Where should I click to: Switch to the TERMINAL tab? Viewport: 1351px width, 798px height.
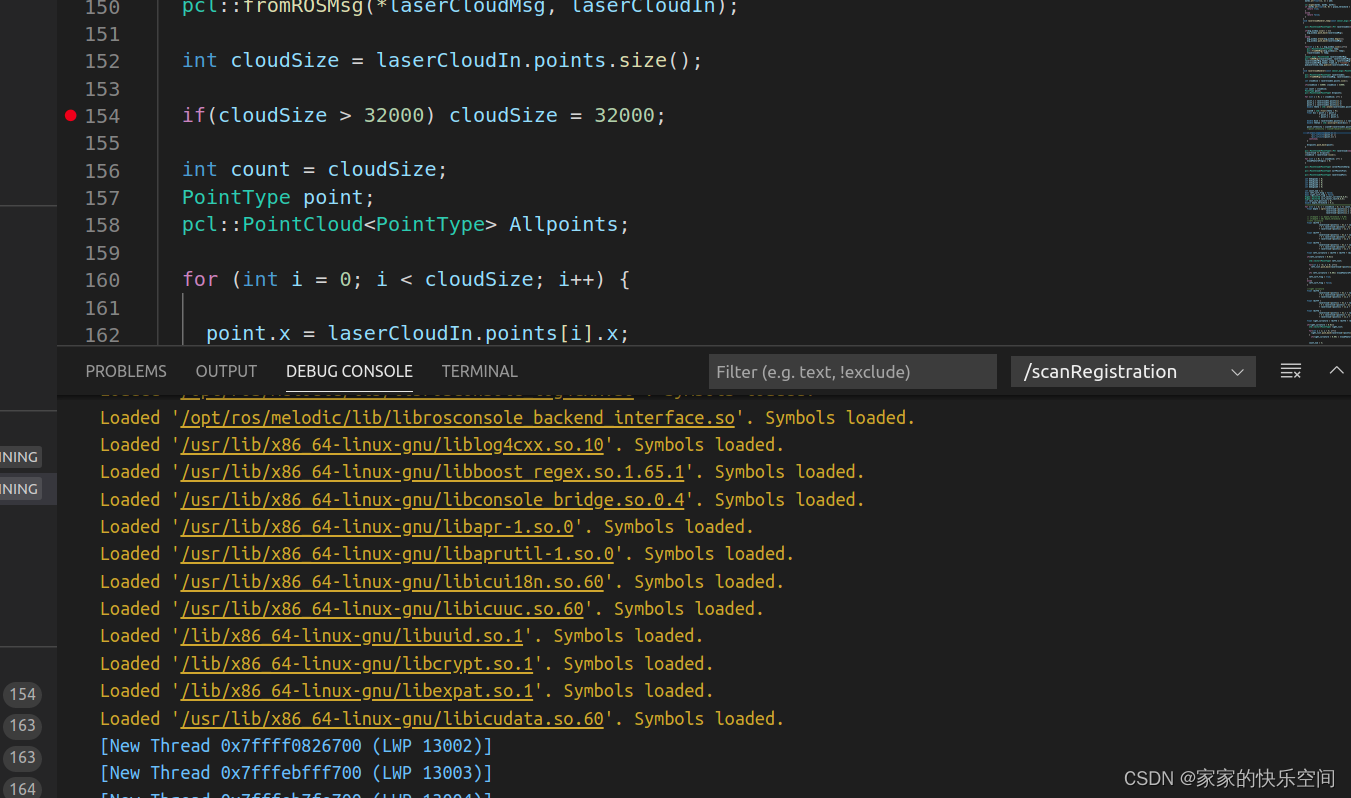479,371
